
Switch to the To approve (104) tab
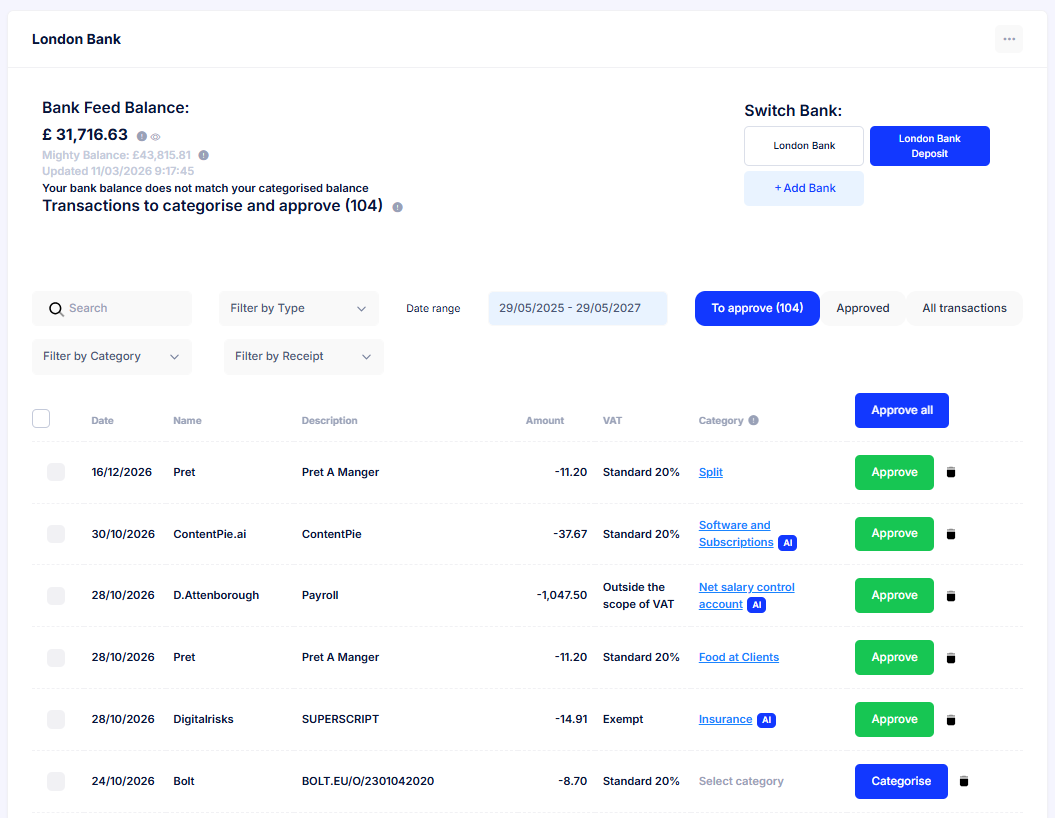pos(757,309)
